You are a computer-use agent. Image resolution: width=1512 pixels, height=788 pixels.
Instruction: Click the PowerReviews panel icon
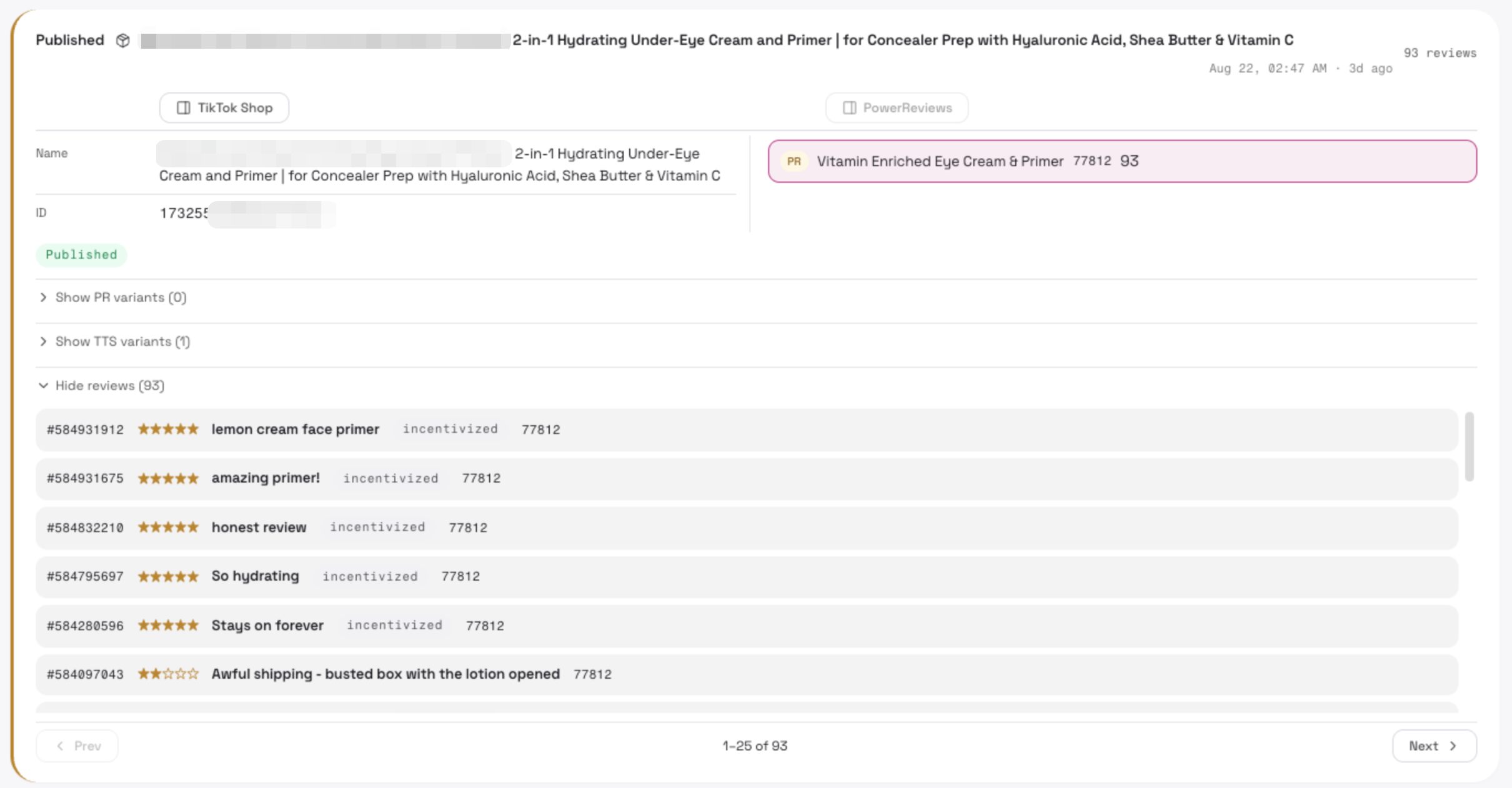[849, 108]
